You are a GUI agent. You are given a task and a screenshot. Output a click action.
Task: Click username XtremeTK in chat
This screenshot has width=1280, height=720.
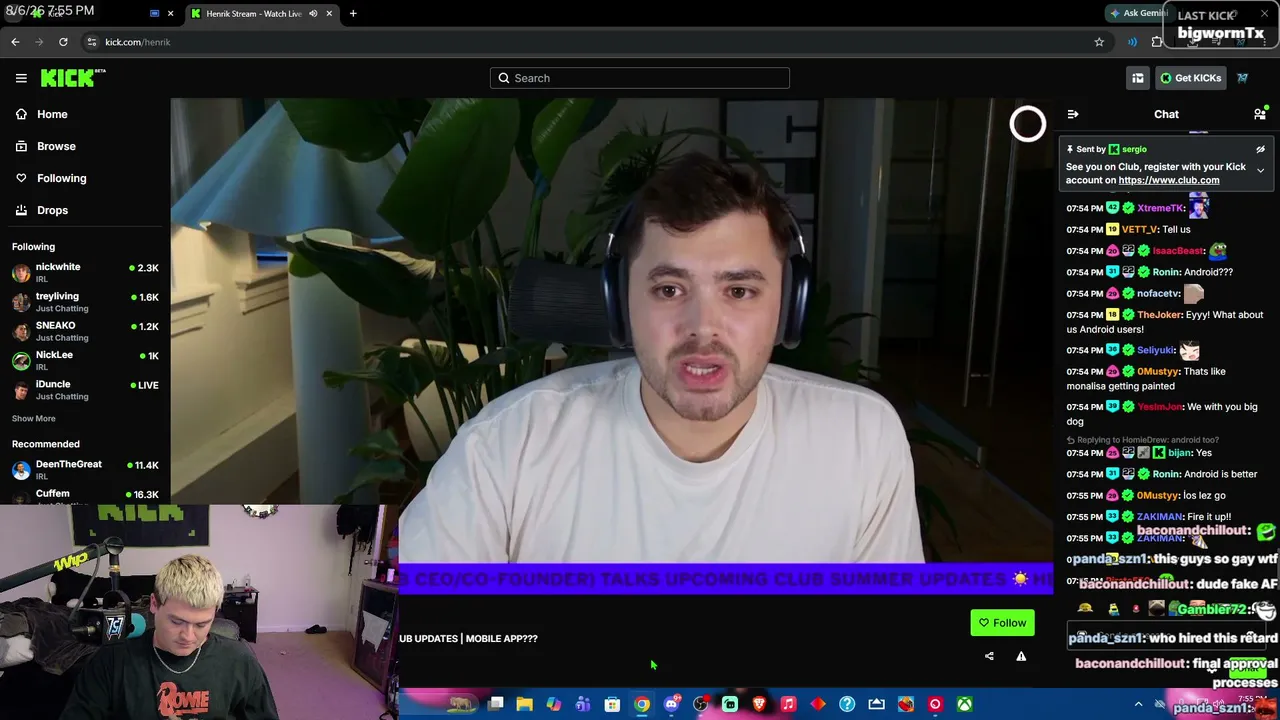[x=1160, y=208]
